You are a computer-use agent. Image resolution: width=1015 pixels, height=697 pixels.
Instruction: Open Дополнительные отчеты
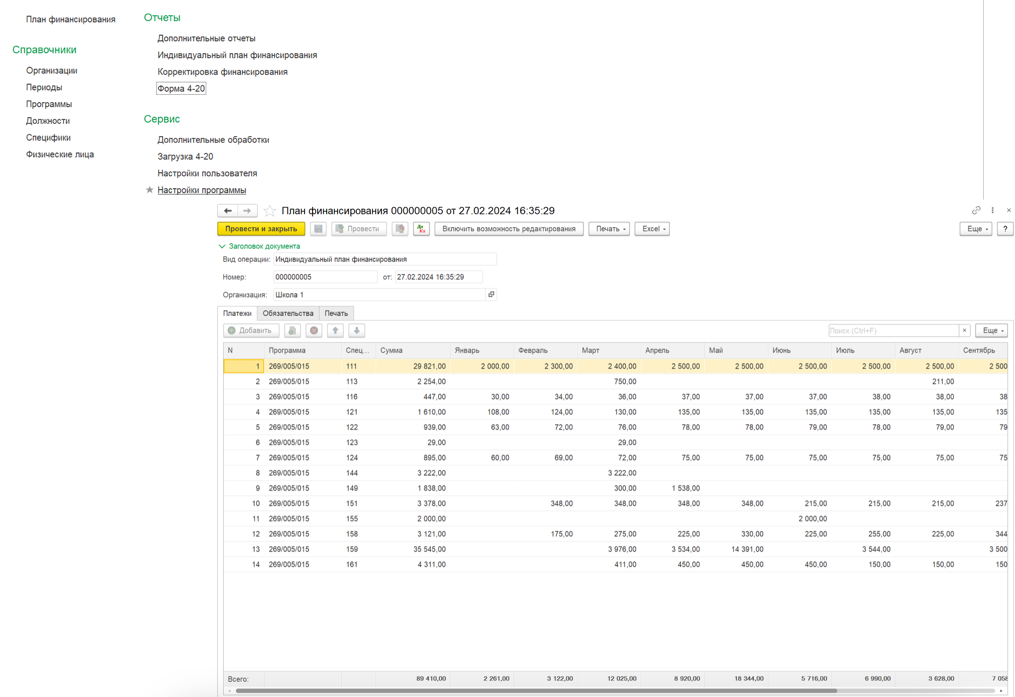[206, 39]
